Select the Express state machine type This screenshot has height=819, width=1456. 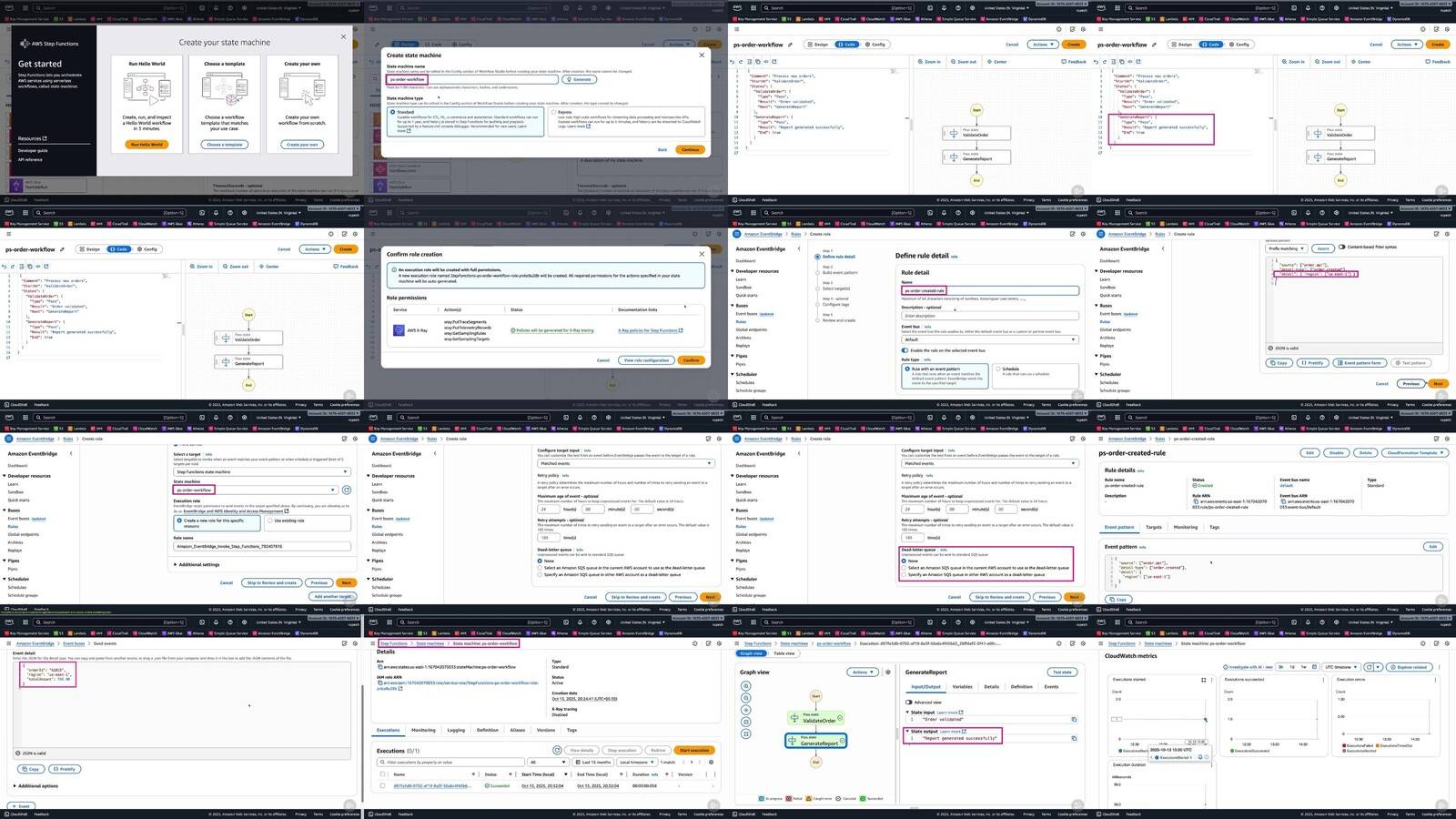pyautogui.click(x=553, y=112)
